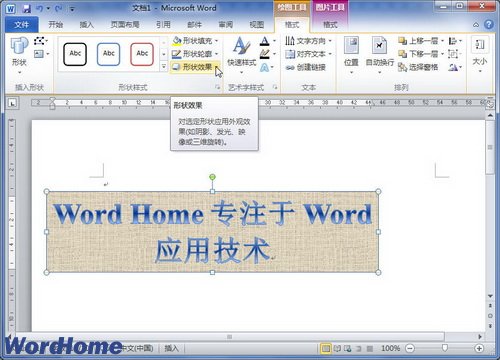Image resolution: width=500 pixels, height=360 pixels.
Task: Click the Group objects icon
Action: (455, 54)
